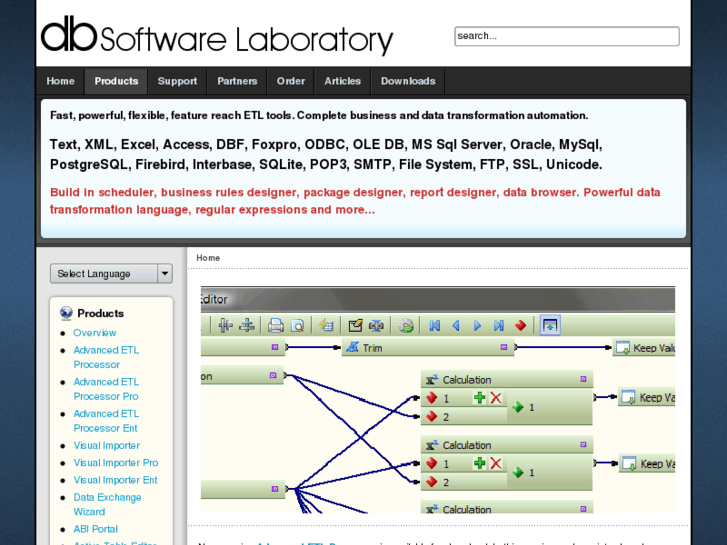The width and height of the screenshot is (727, 545).
Task: Click the table lightning icon in toolbar
Action: (326, 325)
